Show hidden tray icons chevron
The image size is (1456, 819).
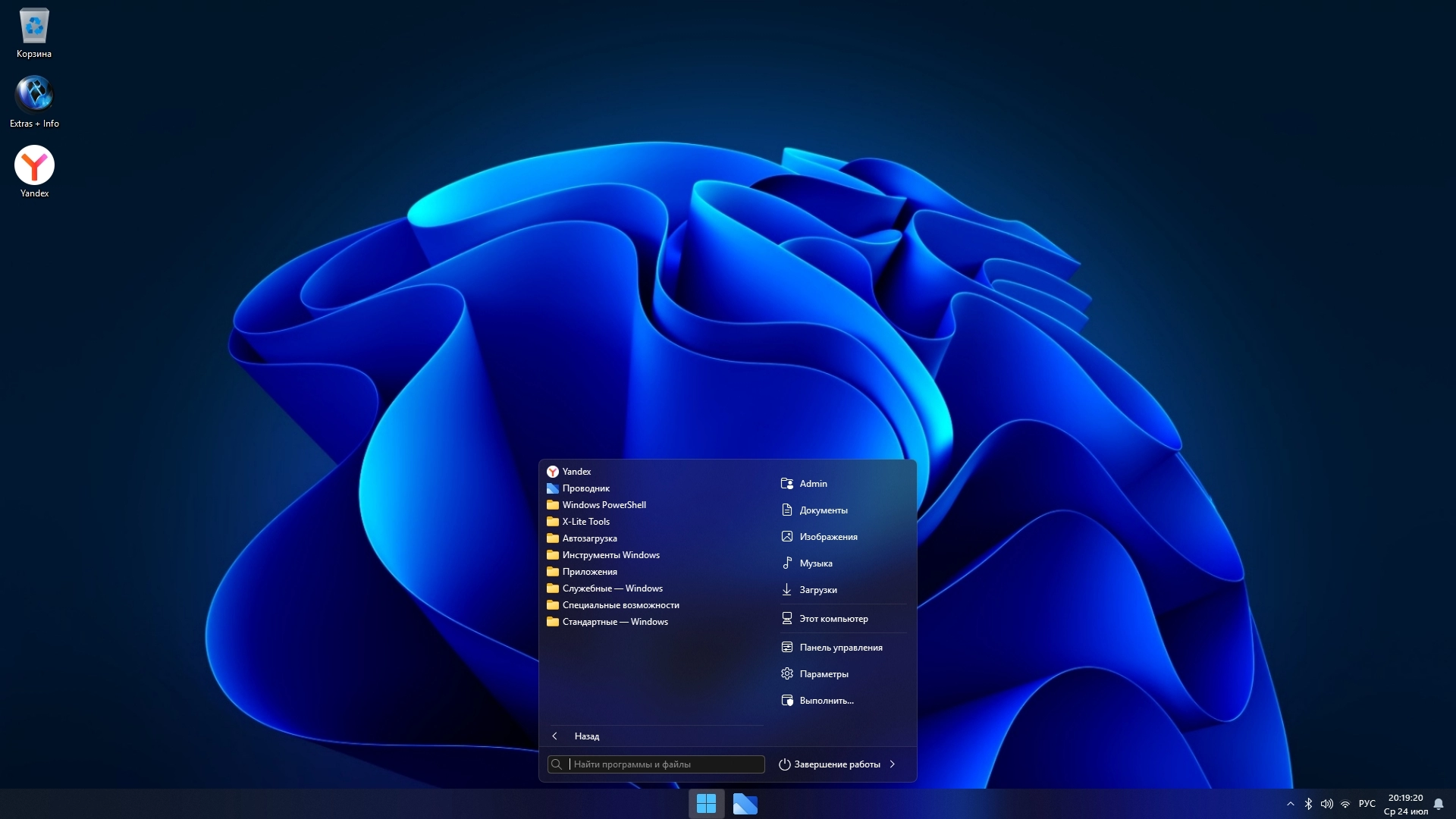coord(1291,804)
